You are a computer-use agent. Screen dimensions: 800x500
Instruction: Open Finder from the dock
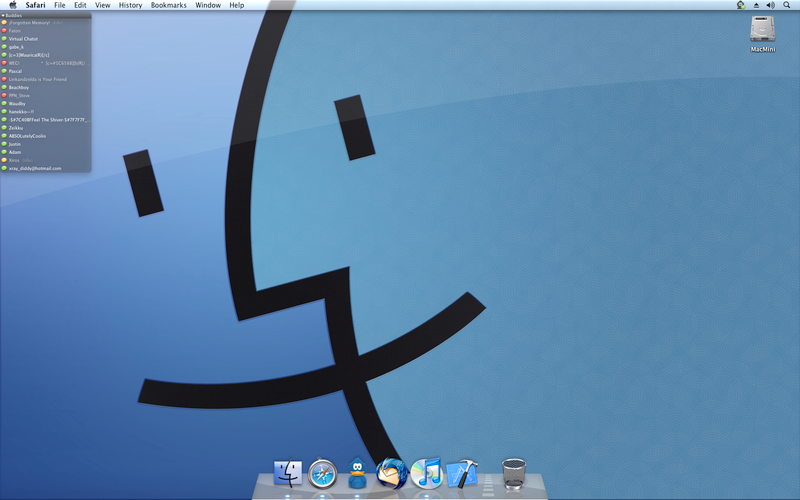click(288, 473)
